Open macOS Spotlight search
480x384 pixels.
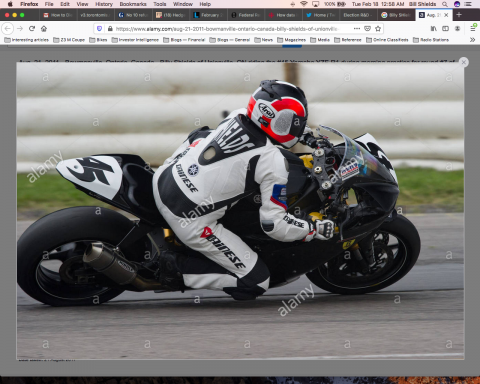click(x=445, y=4)
